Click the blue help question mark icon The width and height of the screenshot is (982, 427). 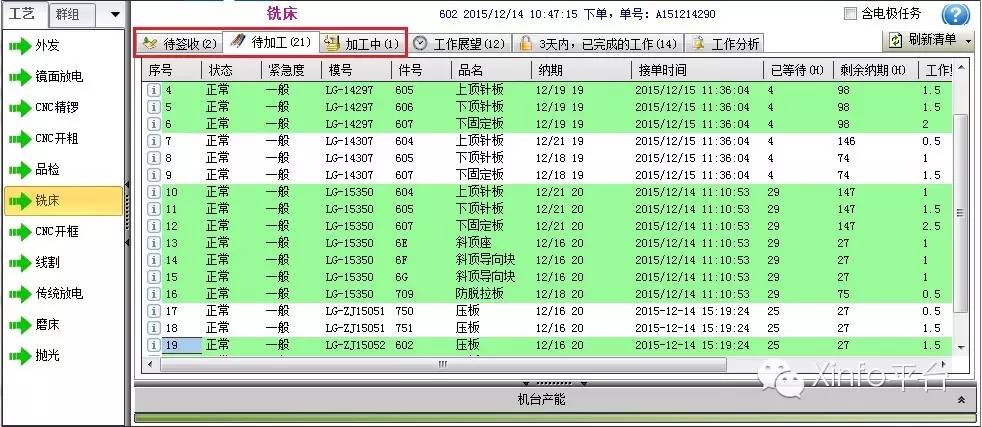click(957, 15)
